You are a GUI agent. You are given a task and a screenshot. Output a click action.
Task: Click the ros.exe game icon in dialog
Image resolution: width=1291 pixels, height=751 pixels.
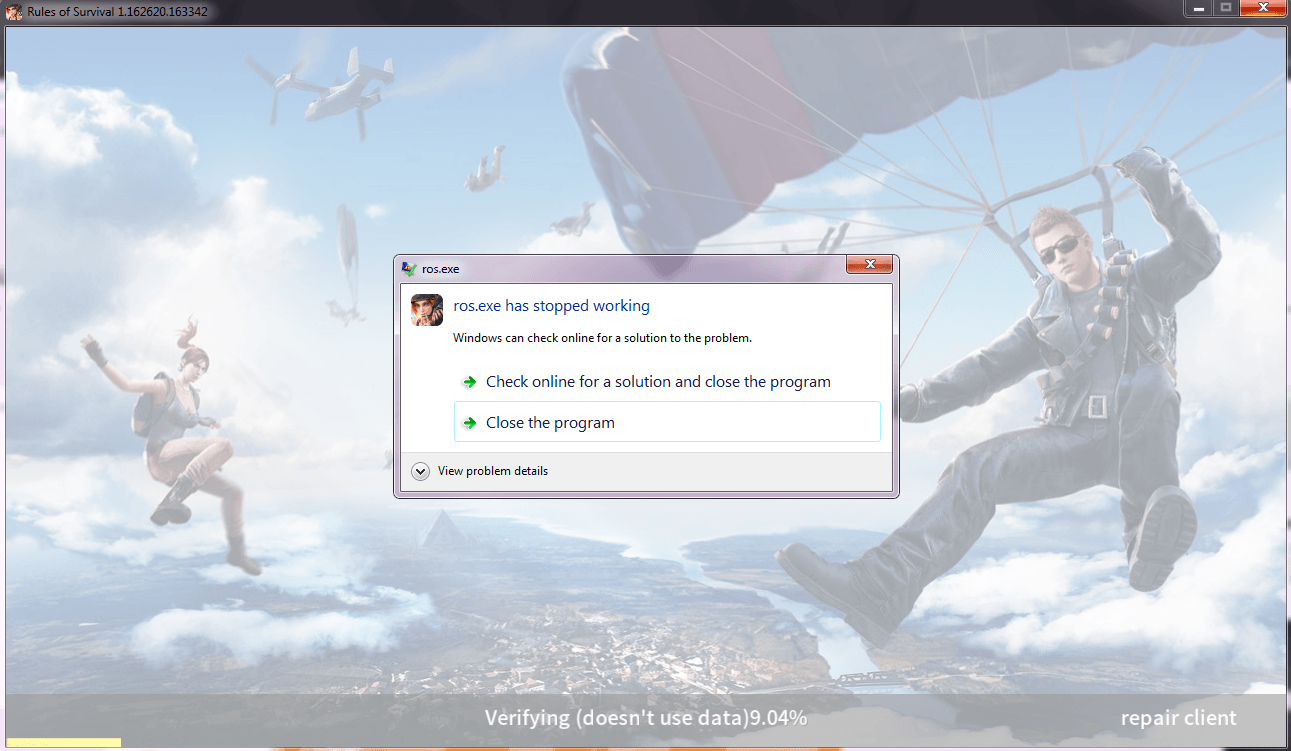427,310
